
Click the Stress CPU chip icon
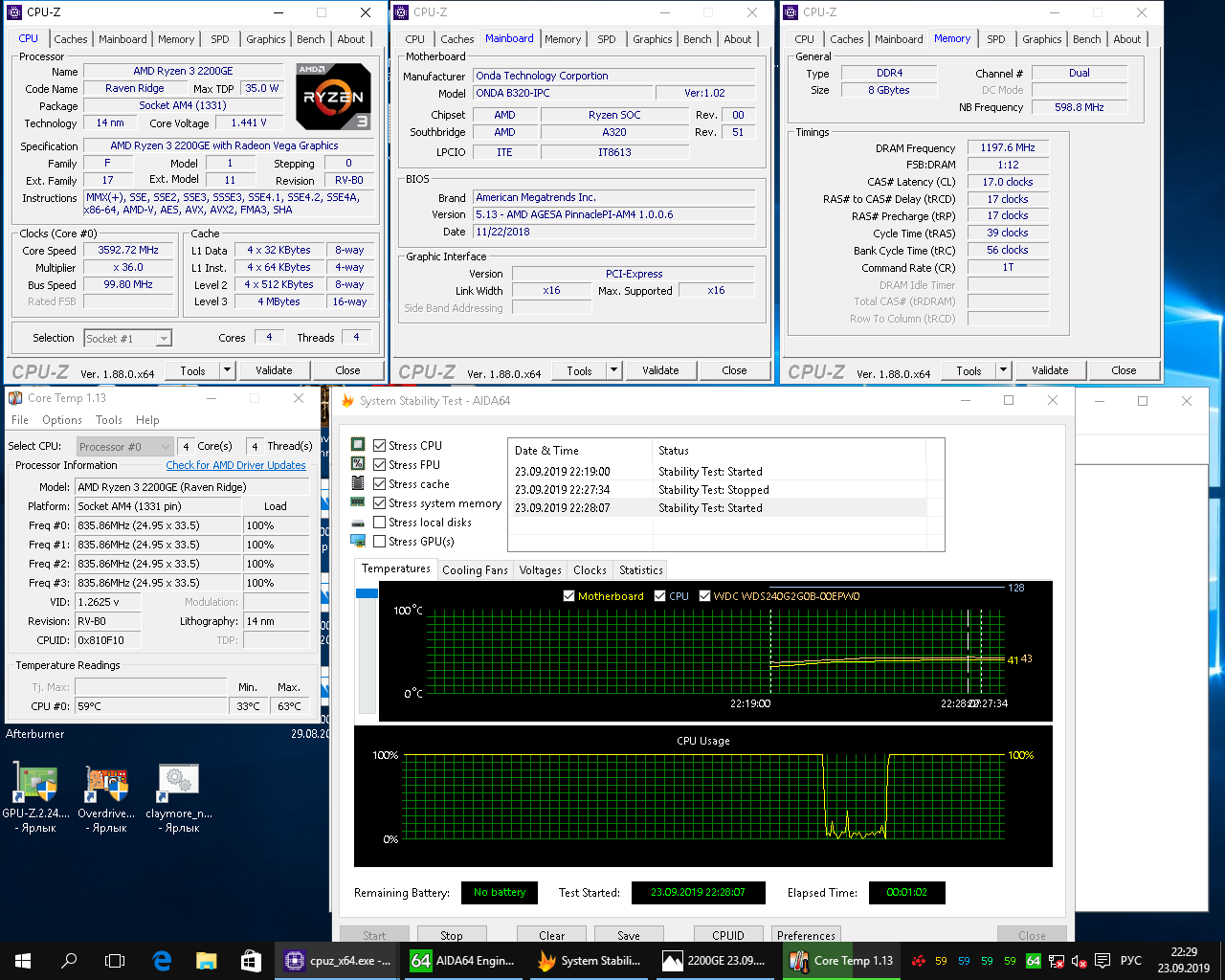(x=358, y=445)
